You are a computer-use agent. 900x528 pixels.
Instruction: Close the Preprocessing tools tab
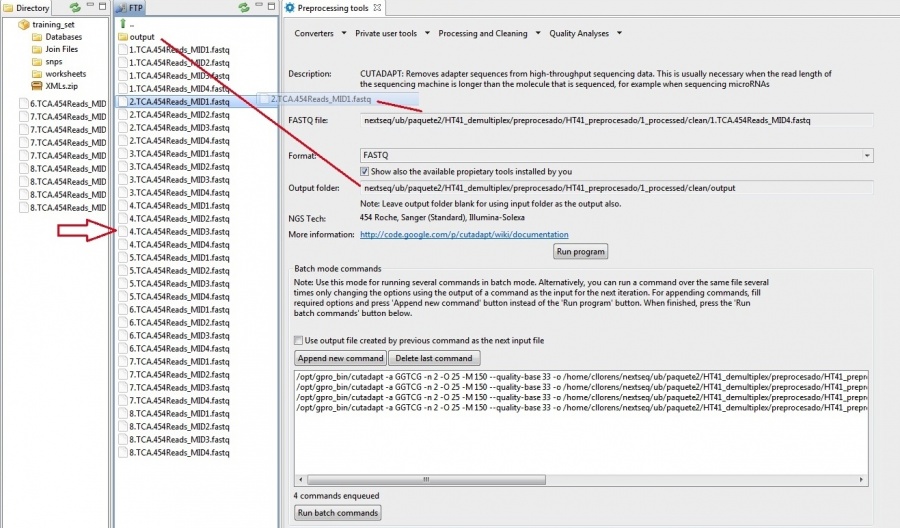point(379,8)
